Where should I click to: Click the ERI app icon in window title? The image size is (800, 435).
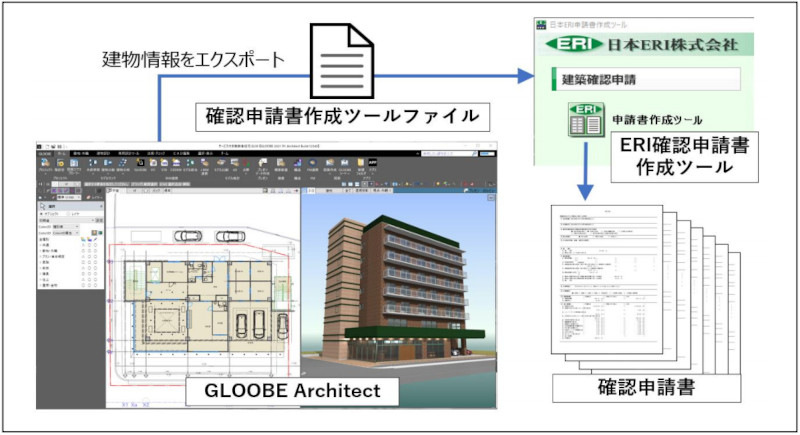(541, 24)
